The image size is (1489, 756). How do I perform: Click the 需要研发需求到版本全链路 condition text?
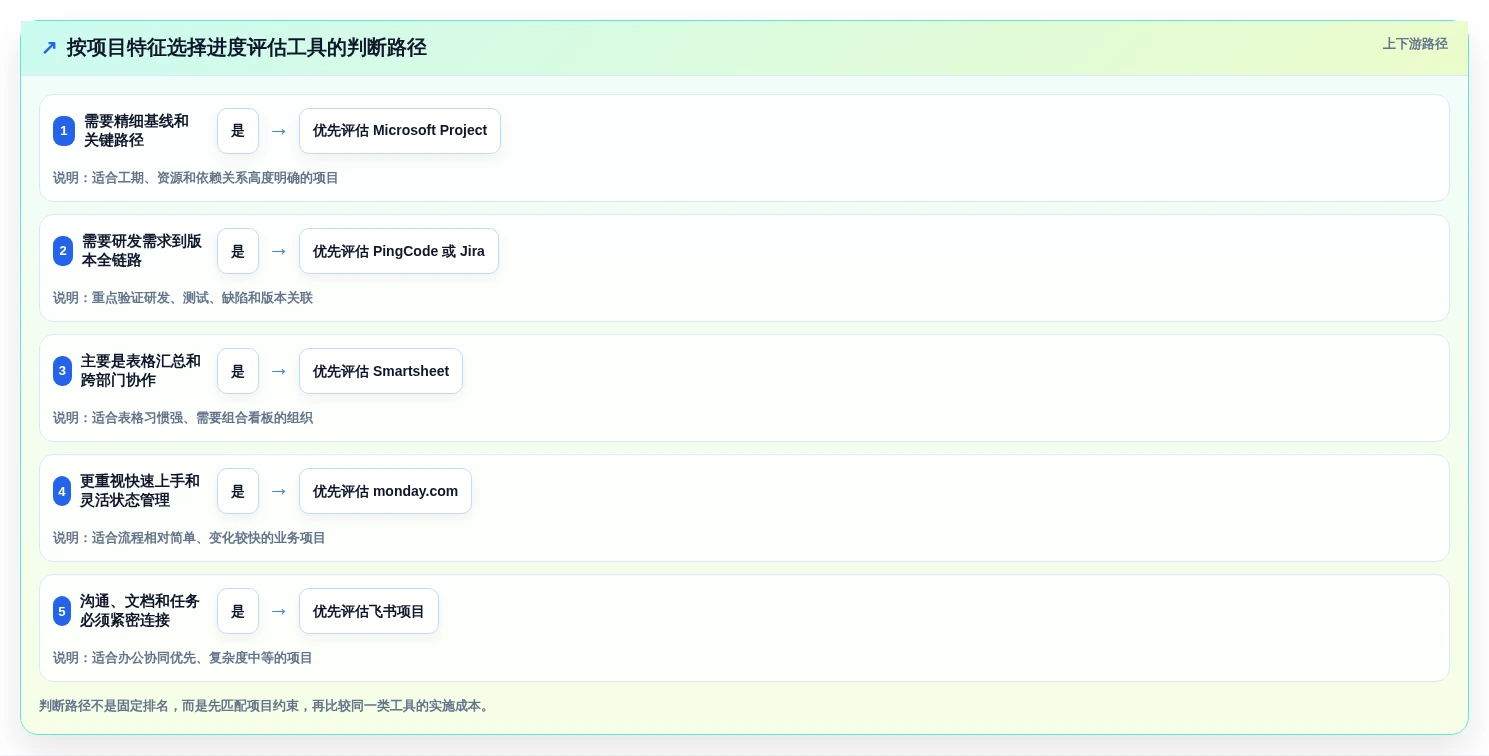[142, 251]
